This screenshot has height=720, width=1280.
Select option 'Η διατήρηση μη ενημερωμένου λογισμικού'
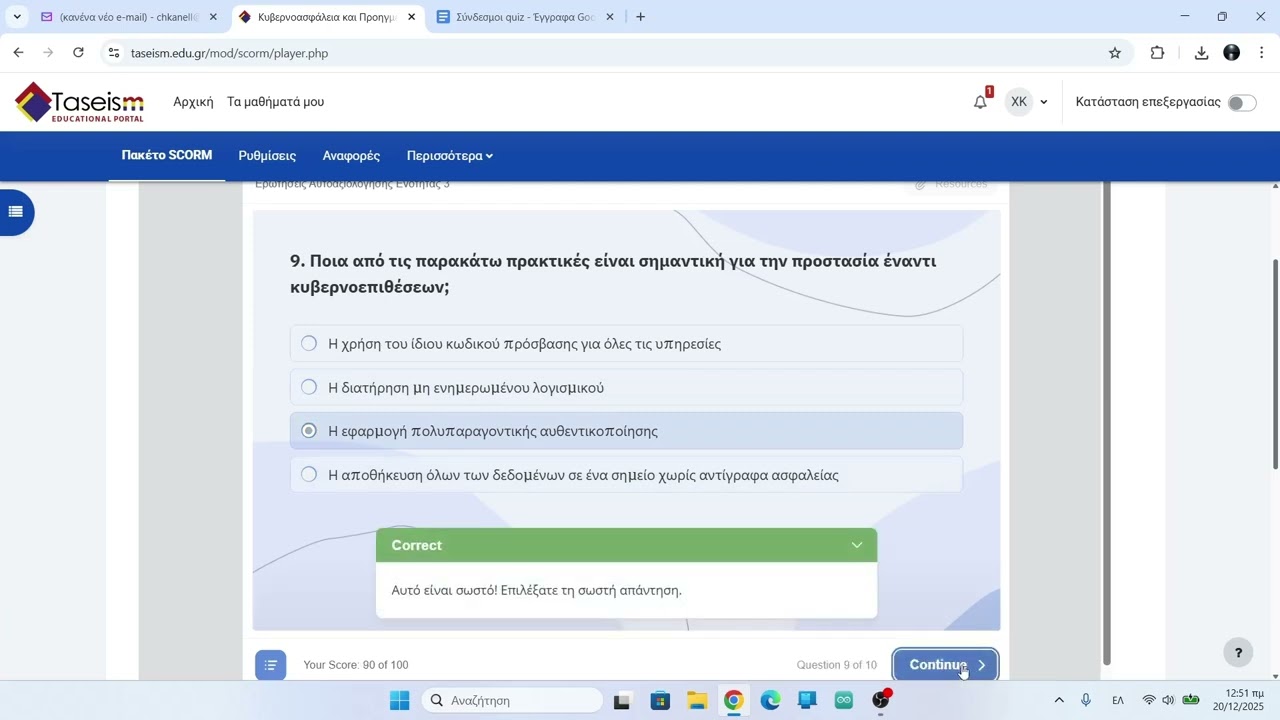point(626,388)
